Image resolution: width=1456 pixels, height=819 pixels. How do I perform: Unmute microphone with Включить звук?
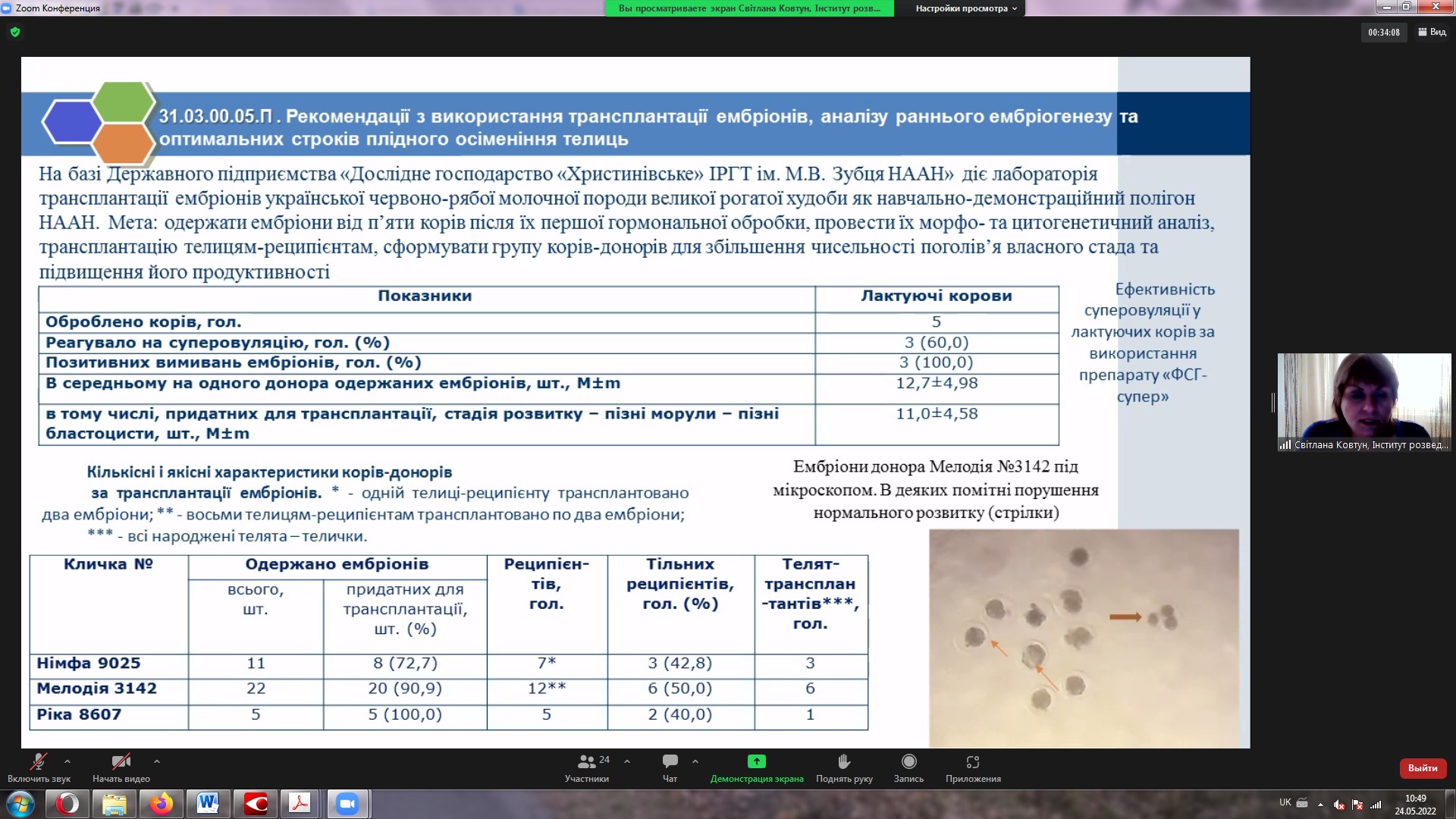click(39, 767)
